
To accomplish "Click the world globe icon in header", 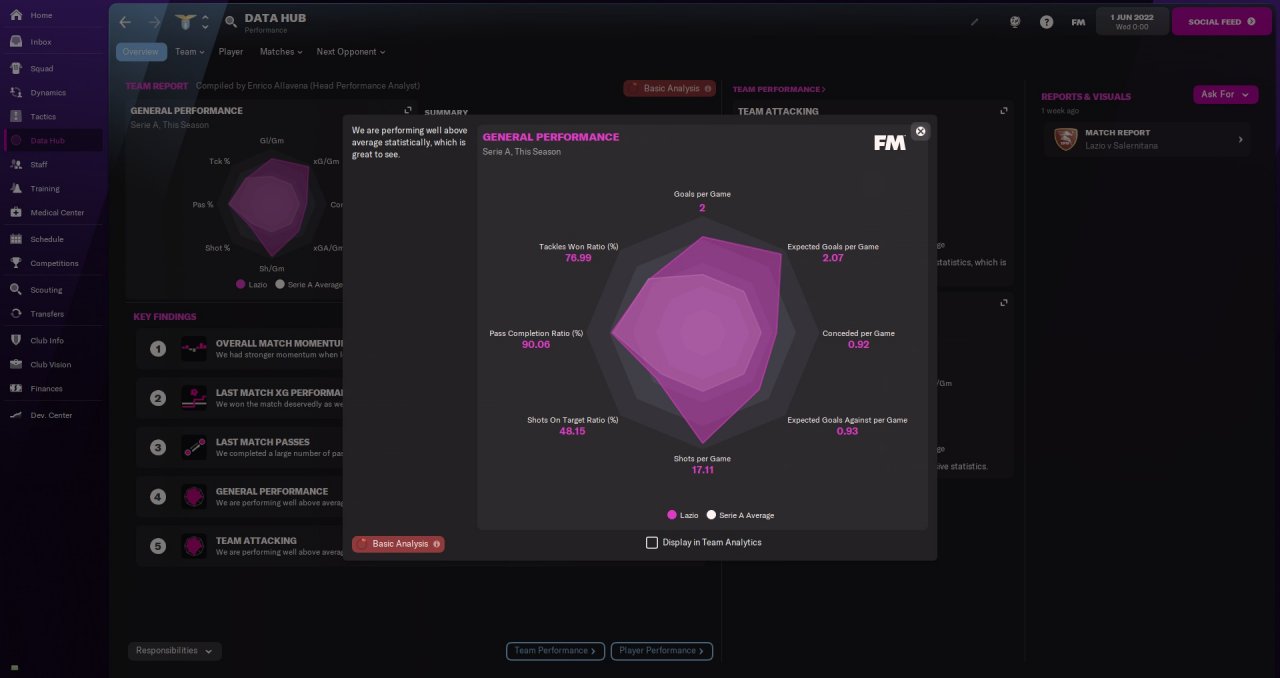I will pyautogui.click(x=1014, y=22).
